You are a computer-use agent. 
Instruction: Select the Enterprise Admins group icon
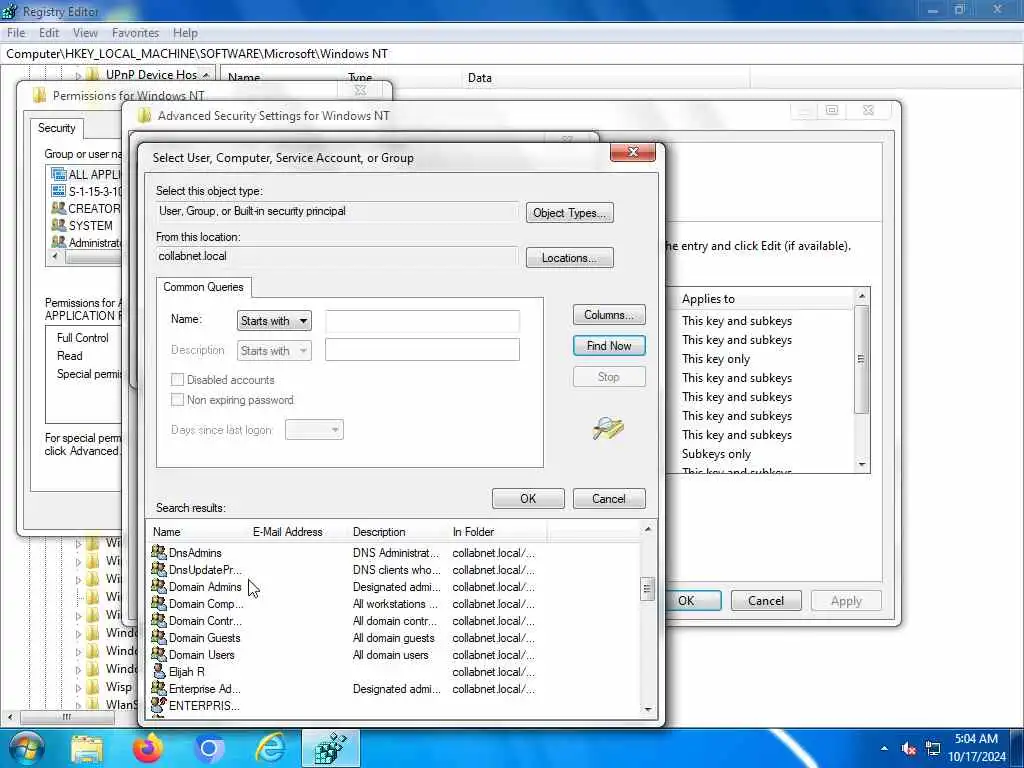159,688
